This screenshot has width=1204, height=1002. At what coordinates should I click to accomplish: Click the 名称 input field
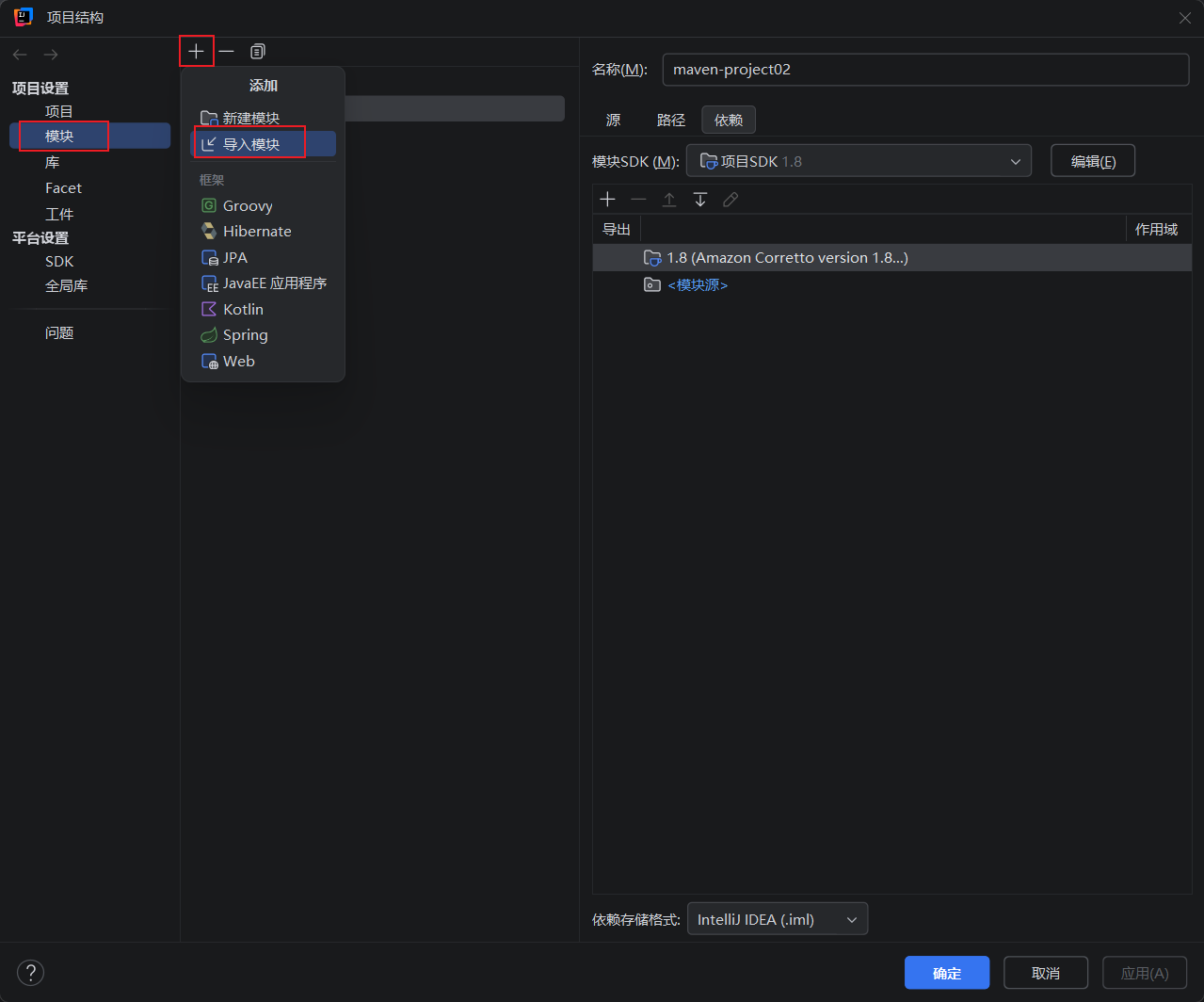click(x=925, y=70)
